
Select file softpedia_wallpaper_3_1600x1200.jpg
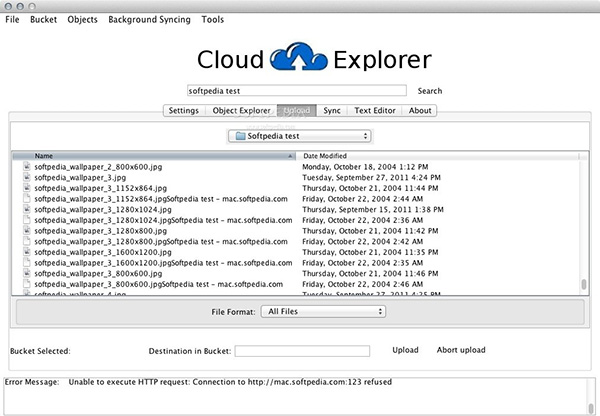(x=103, y=252)
